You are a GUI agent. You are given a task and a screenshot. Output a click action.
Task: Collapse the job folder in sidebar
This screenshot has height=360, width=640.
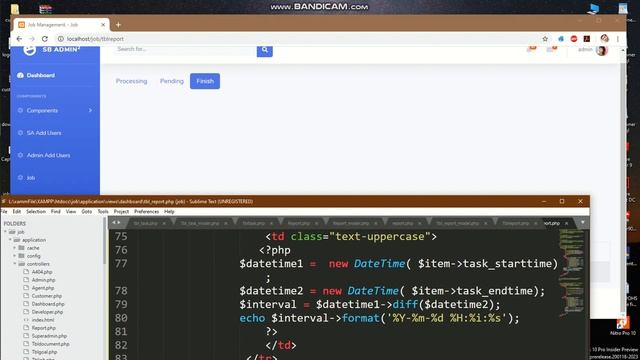(x=5, y=232)
